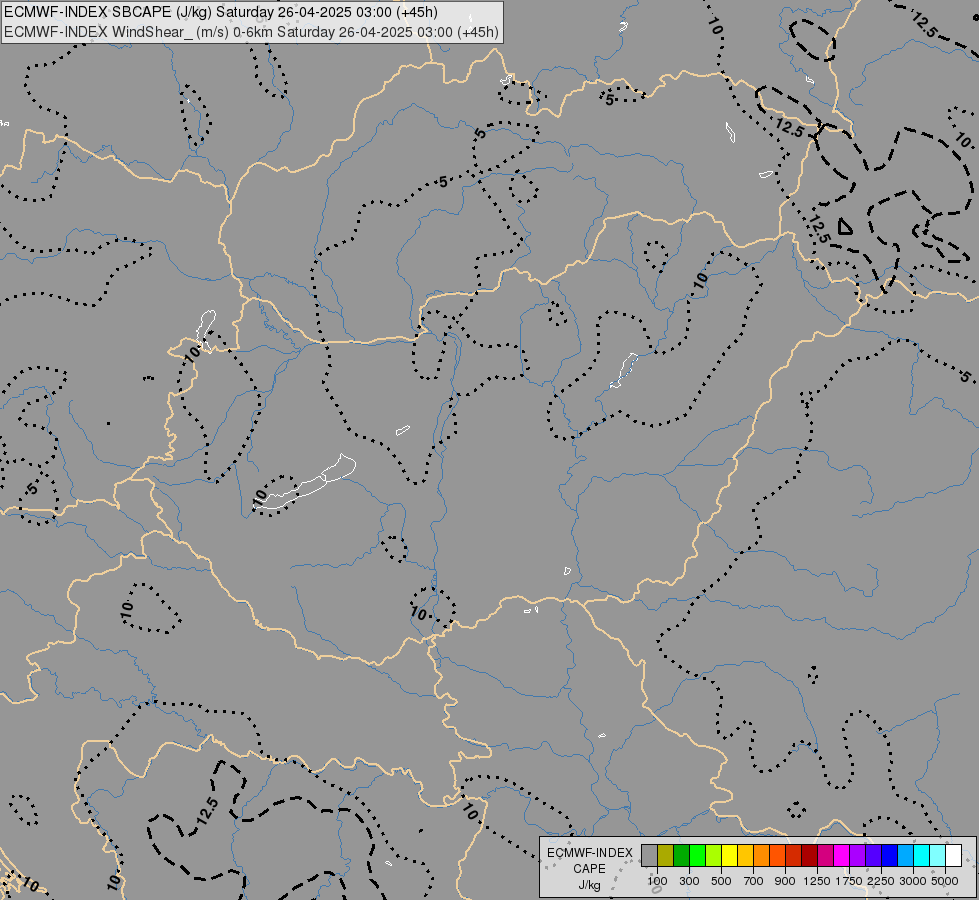
Task: Pick the bright green legend swatch
Action: click(x=697, y=855)
